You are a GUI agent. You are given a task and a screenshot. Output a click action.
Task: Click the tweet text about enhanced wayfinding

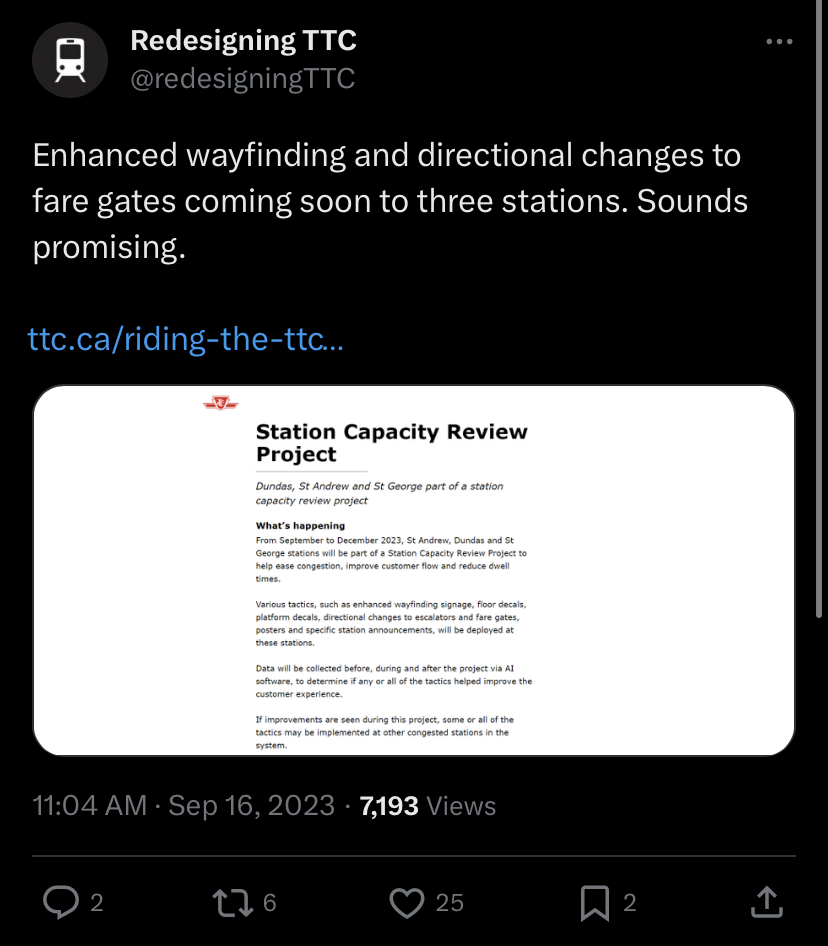tap(390, 200)
